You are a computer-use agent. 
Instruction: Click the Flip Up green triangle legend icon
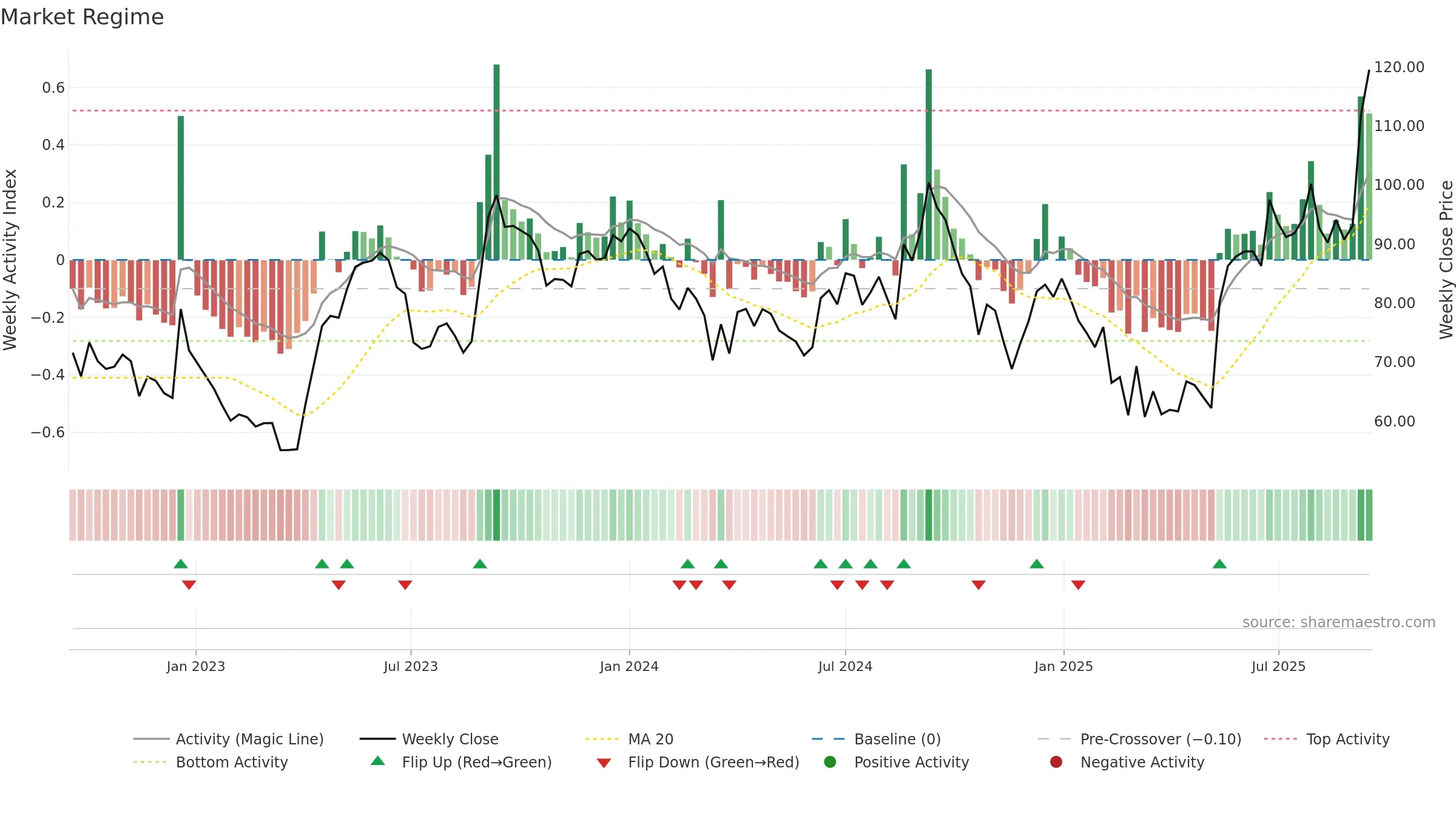click(378, 761)
